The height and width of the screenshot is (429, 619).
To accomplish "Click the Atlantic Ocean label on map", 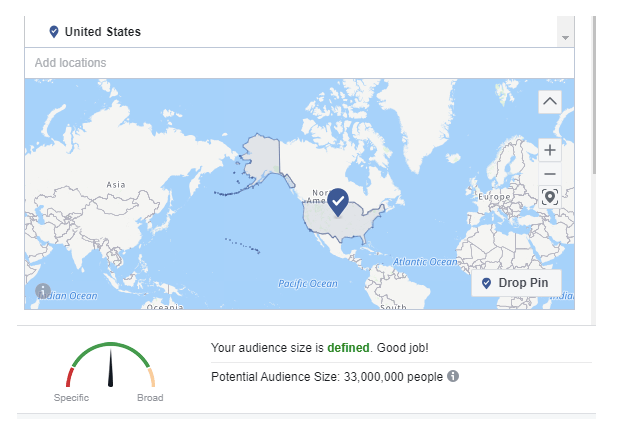I will click(425, 262).
